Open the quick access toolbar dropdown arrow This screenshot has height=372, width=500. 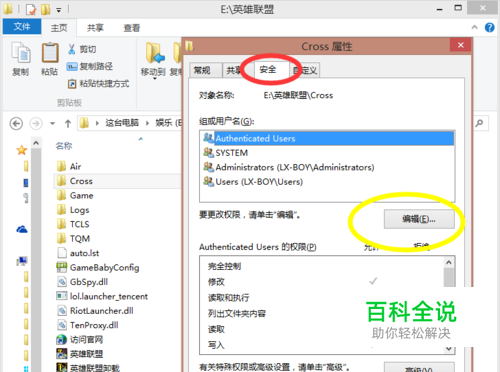point(59,10)
